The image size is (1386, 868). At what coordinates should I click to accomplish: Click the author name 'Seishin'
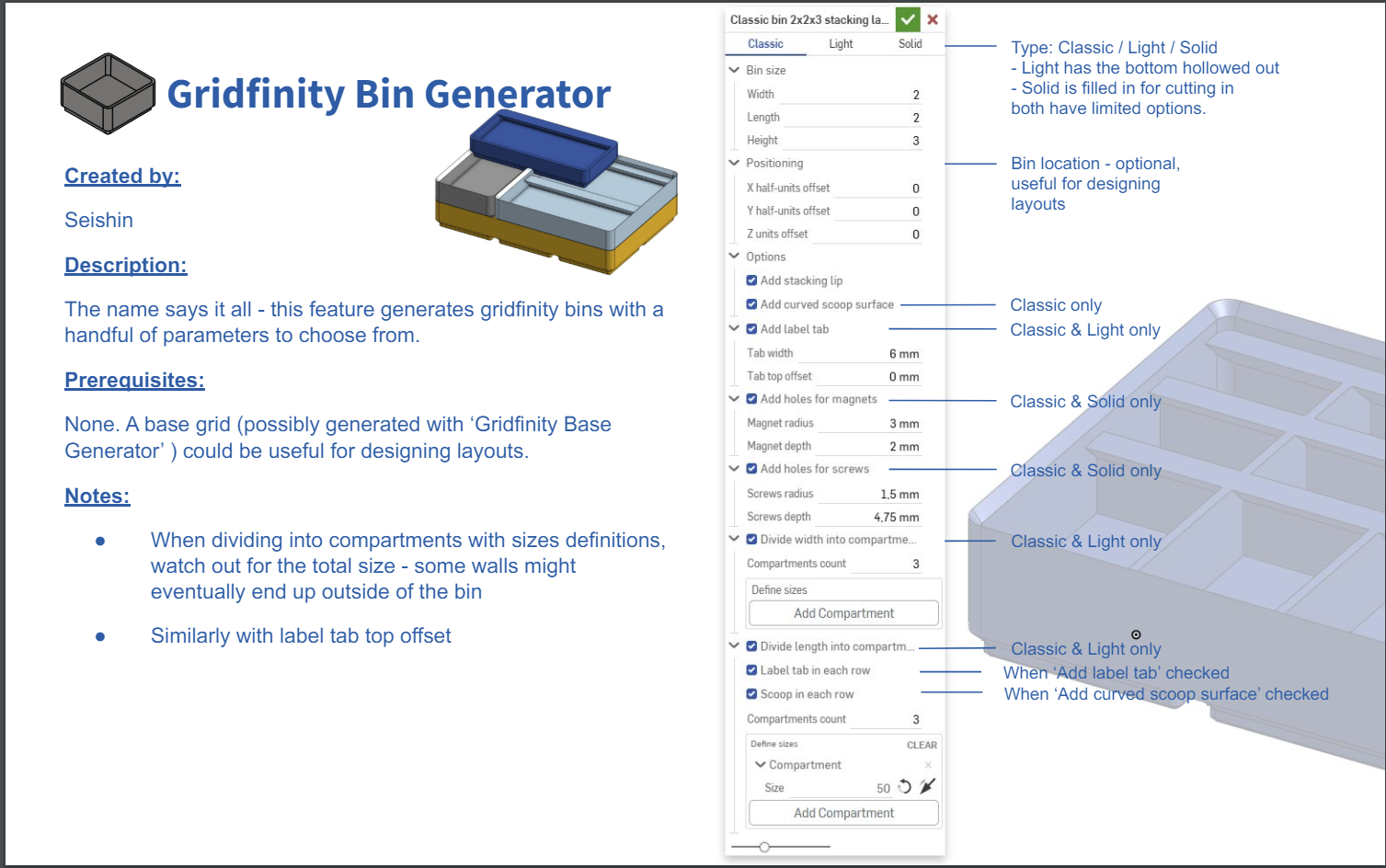point(98,220)
